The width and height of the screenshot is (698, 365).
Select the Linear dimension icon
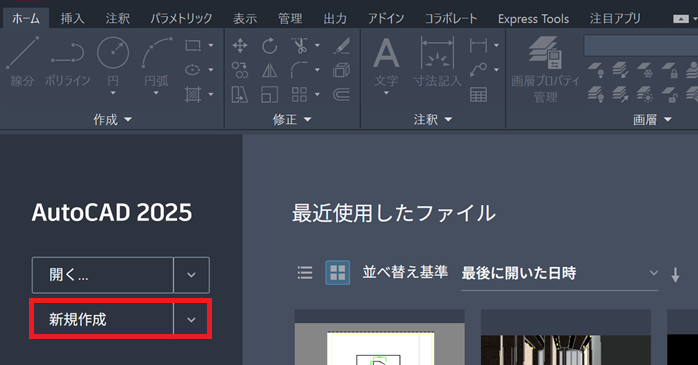click(x=479, y=45)
